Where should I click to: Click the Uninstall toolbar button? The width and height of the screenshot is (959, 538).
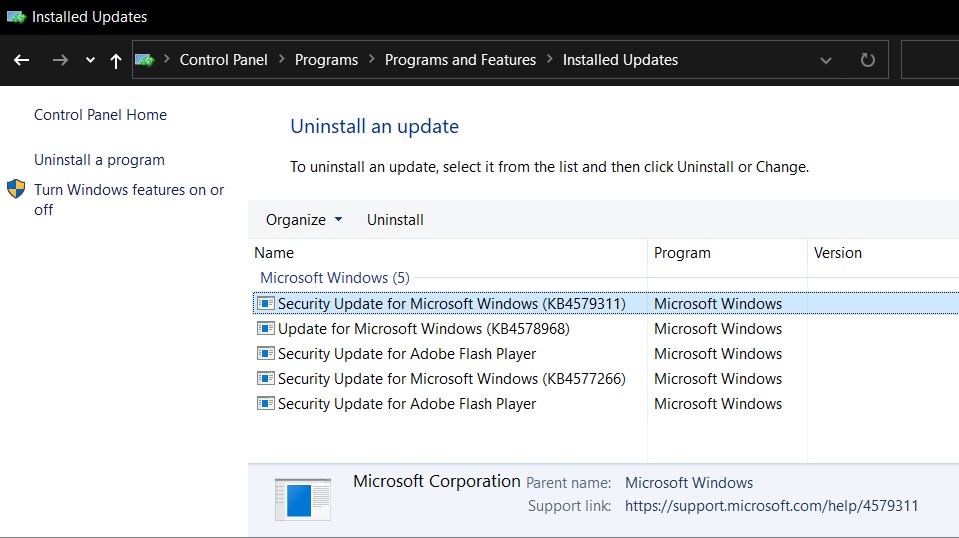[x=395, y=220]
